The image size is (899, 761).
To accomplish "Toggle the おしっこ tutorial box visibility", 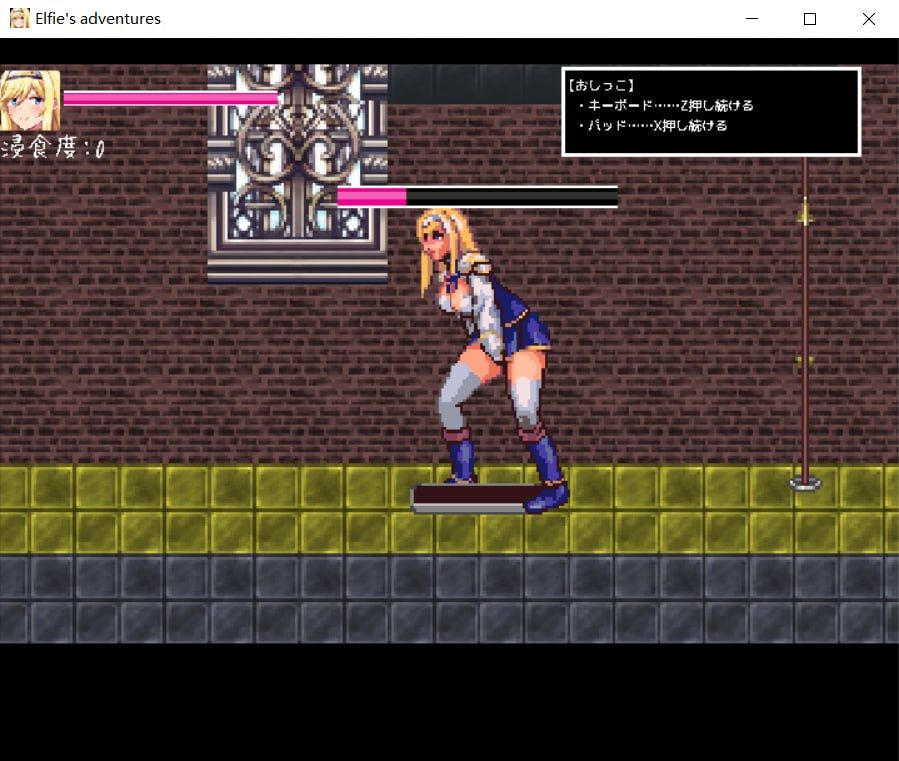I will [x=710, y=110].
